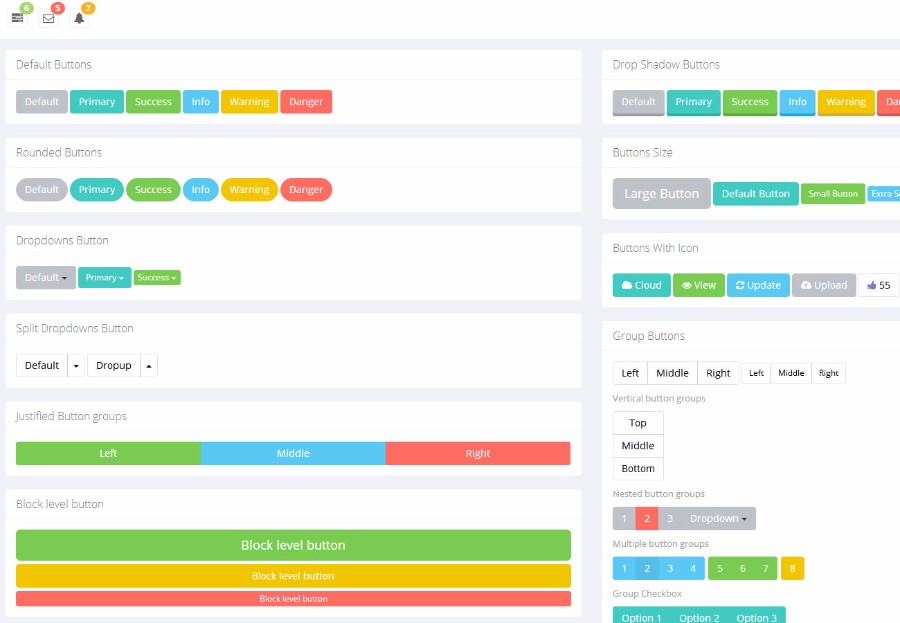Open the tasks list icon with badge 6

pos(18,18)
